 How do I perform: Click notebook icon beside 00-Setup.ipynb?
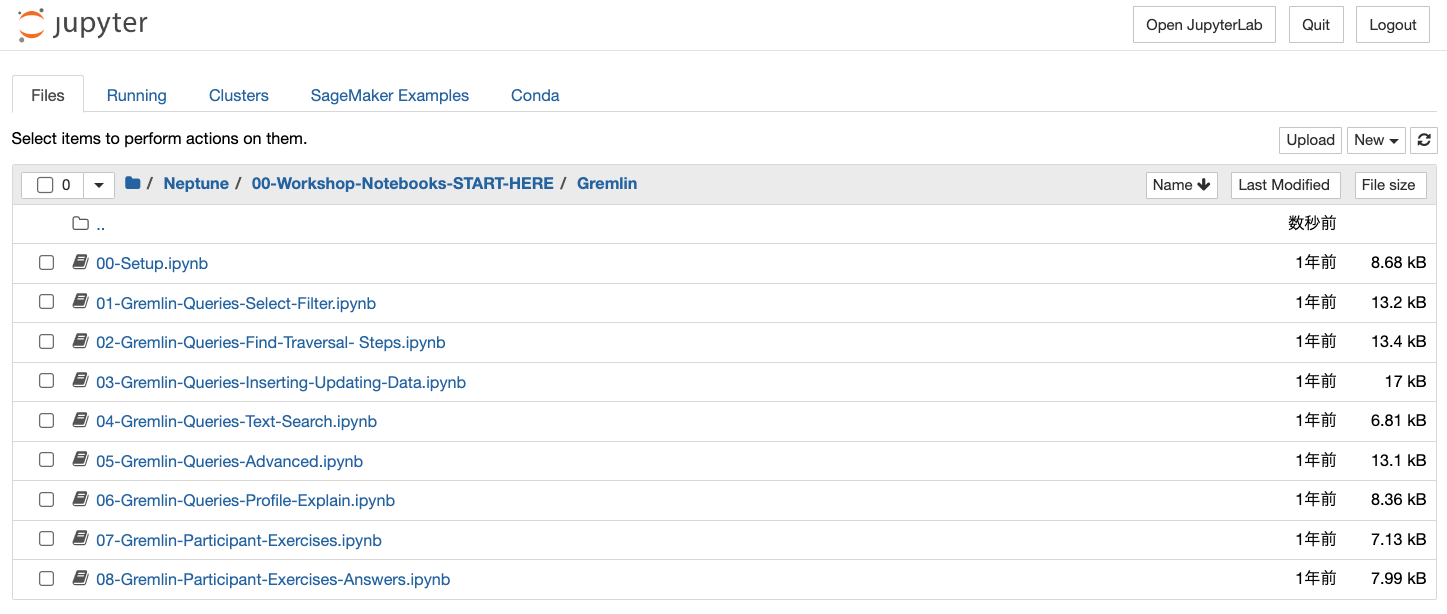coord(81,262)
